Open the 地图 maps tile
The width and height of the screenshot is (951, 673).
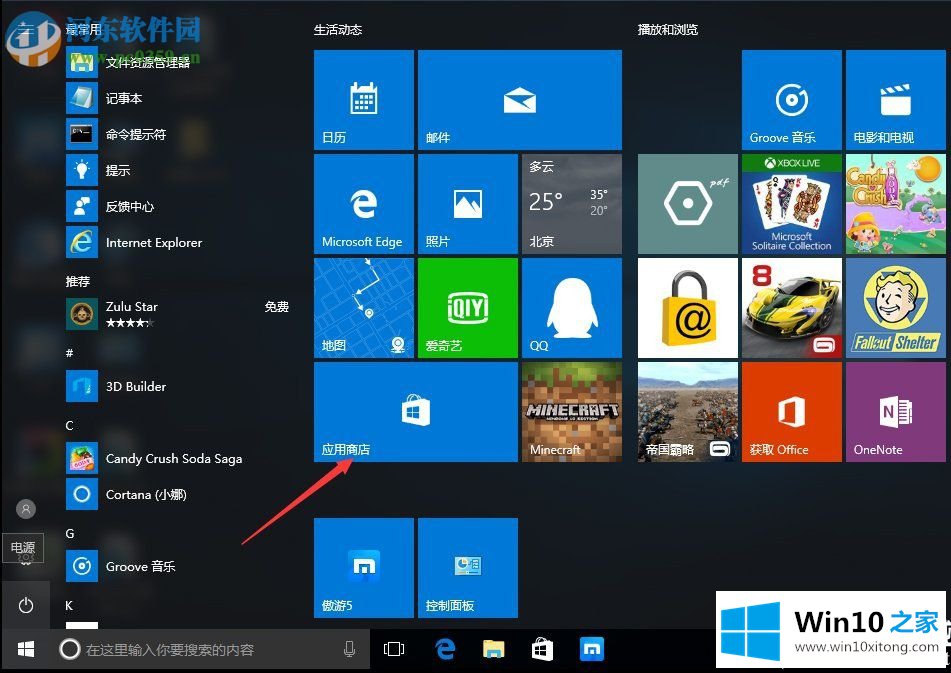[x=364, y=308]
